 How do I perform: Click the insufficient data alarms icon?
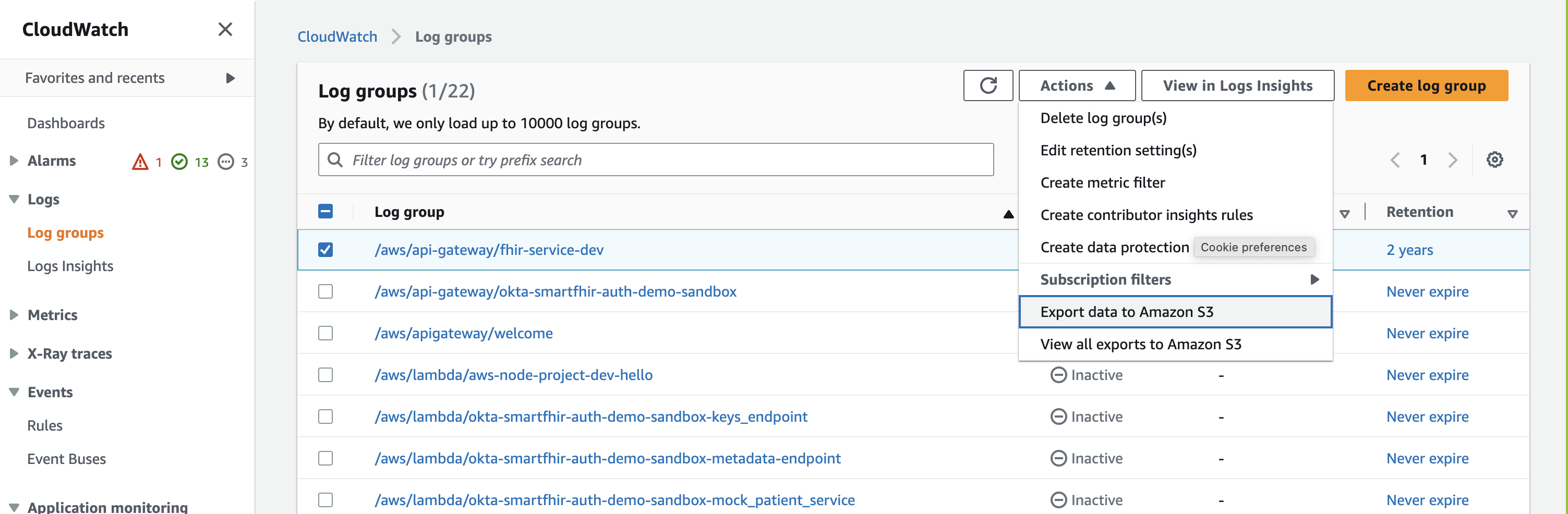226,162
